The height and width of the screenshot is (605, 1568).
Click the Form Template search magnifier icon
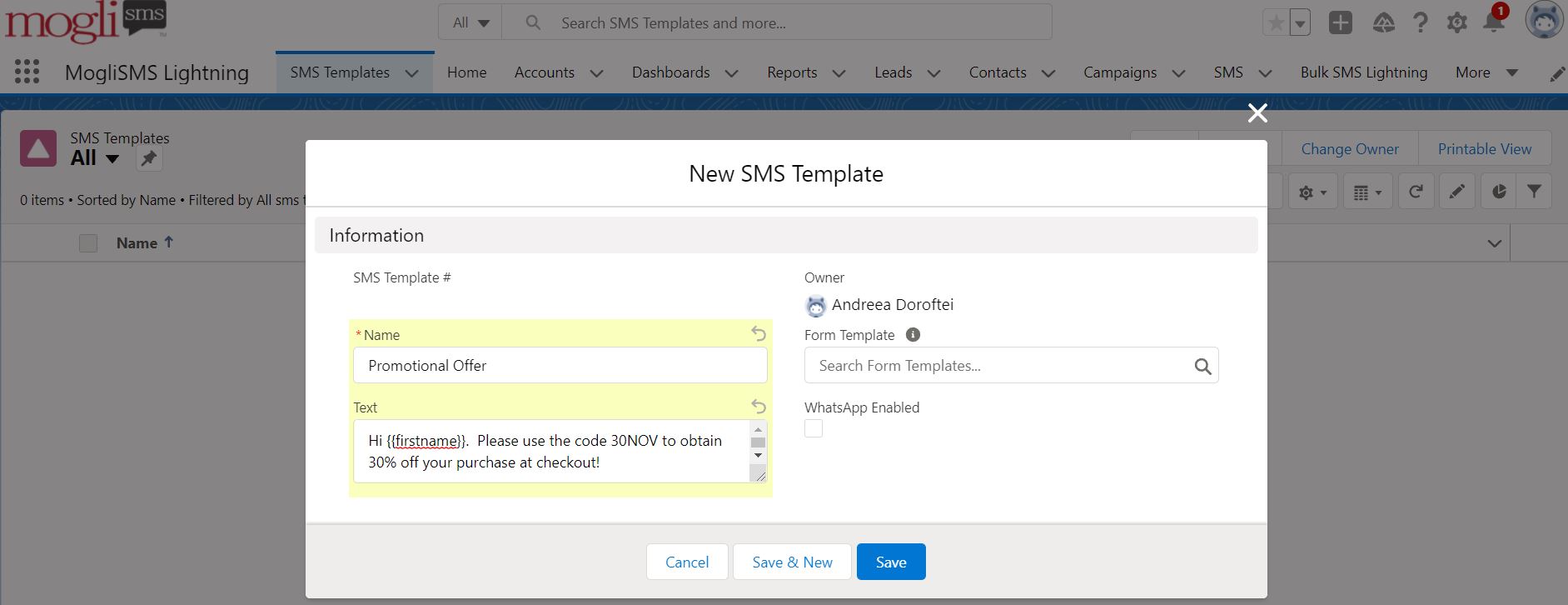tap(1202, 366)
